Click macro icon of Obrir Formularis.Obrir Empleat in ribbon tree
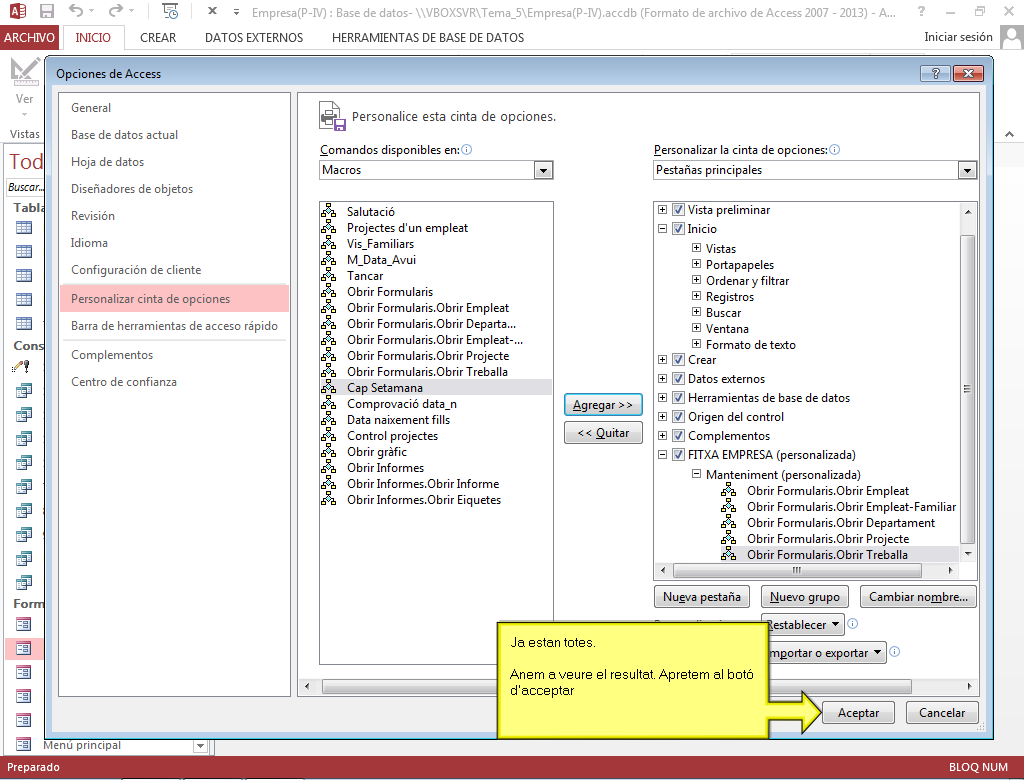Viewport: 1024px width, 780px height. click(x=728, y=490)
